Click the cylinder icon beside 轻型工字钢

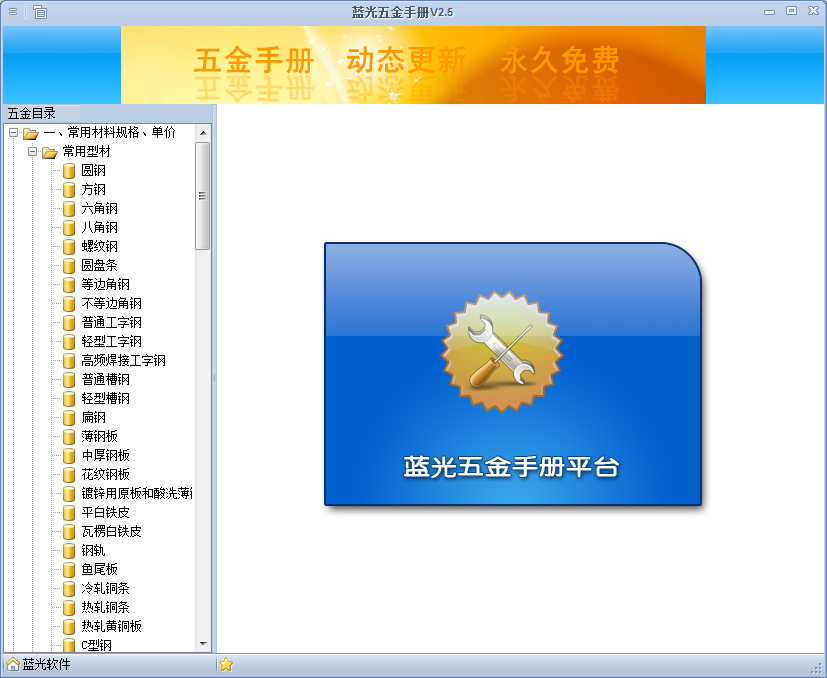pyautogui.click(x=69, y=341)
